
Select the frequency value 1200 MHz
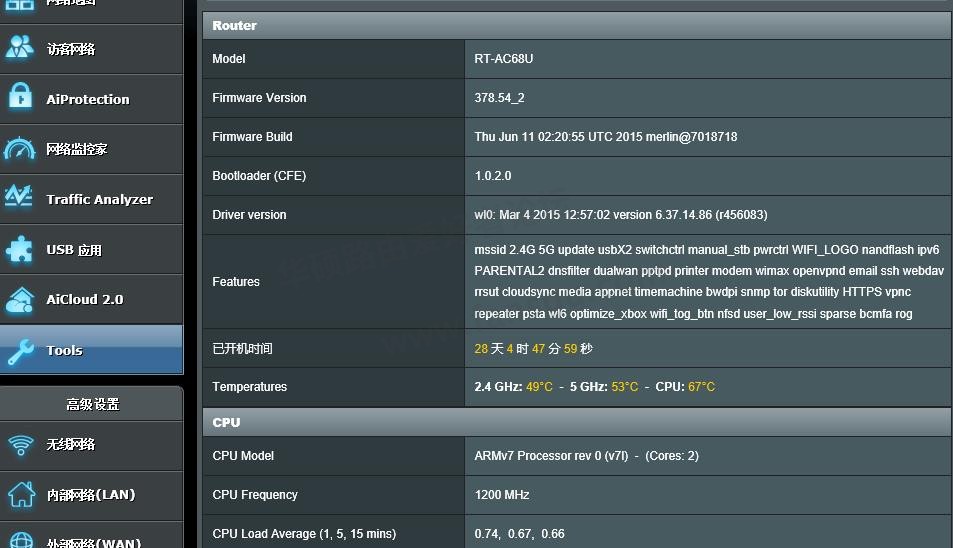[x=501, y=495]
